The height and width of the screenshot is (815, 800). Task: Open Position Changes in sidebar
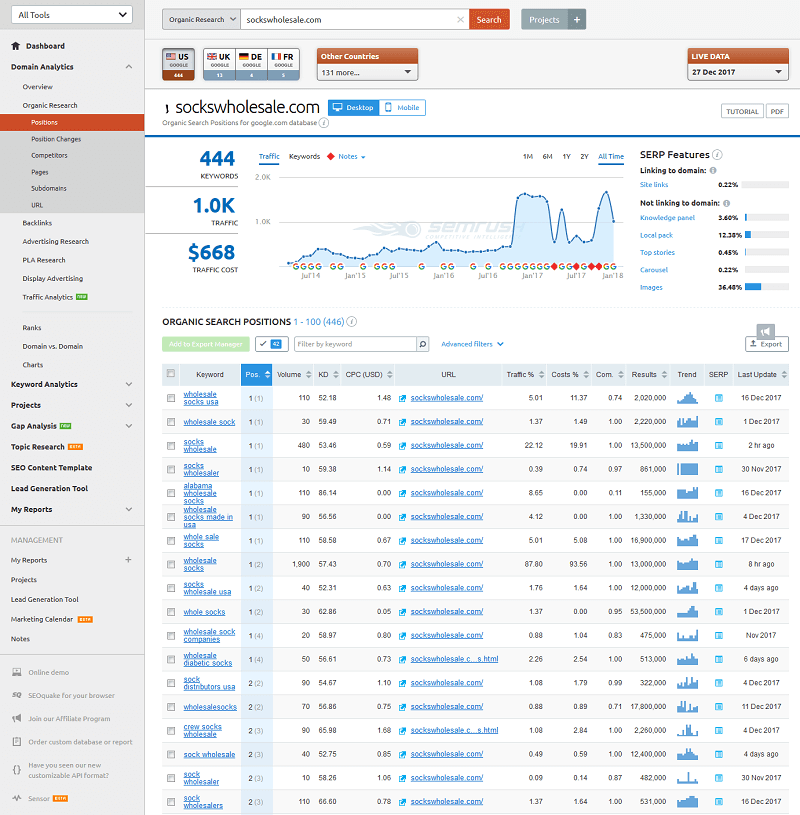pos(56,139)
